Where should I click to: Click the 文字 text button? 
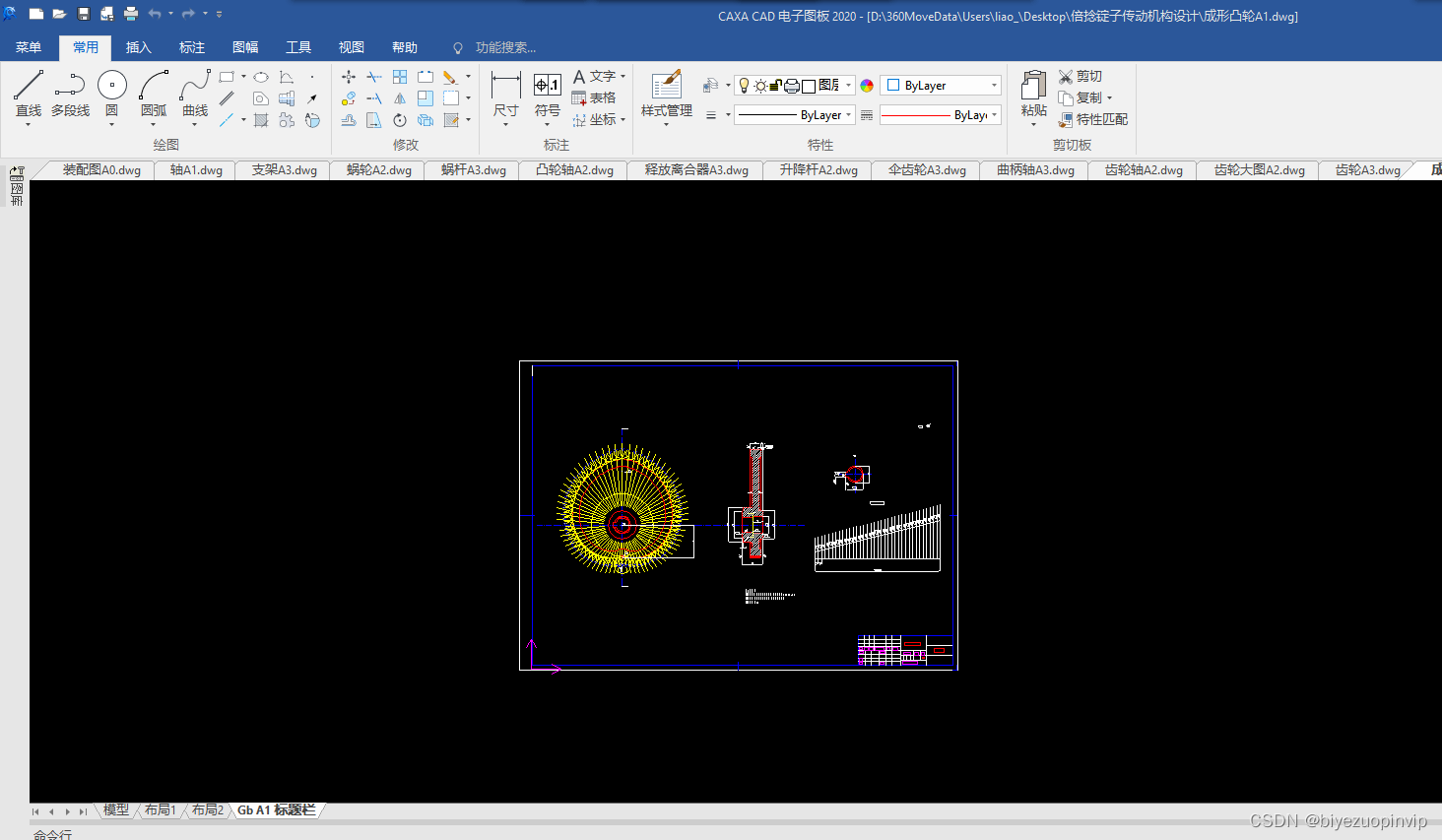tap(594, 77)
